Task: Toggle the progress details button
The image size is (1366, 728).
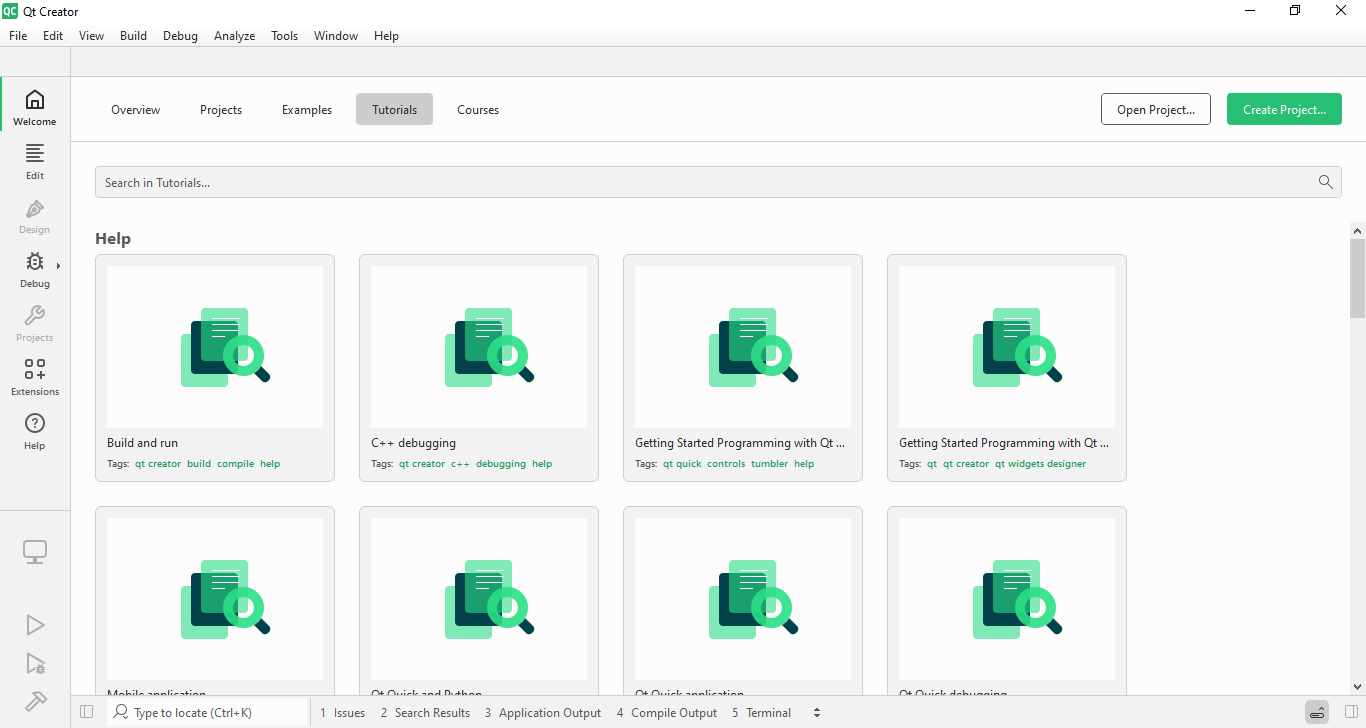Action: tap(1317, 712)
